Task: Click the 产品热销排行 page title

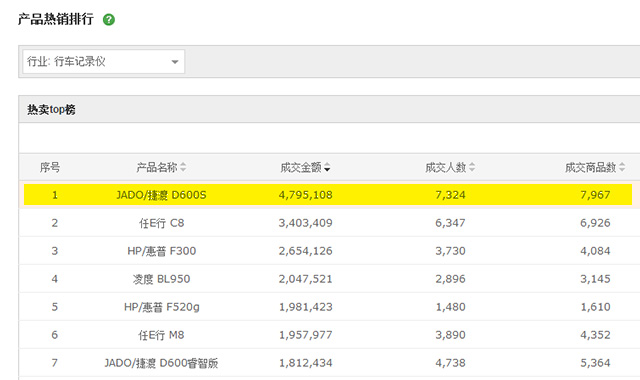Action: pos(56,19)
